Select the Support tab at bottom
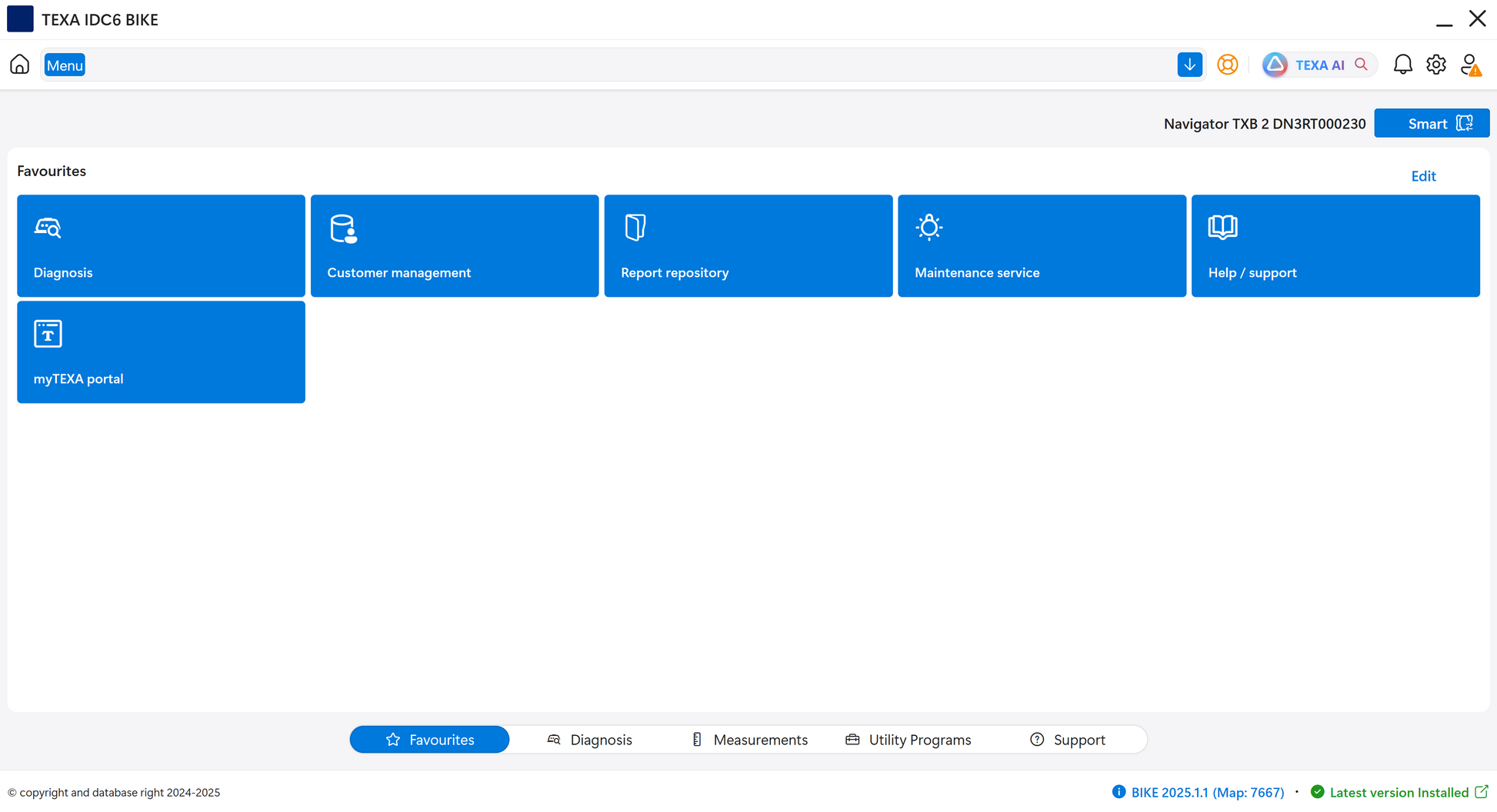Image resolution: width=1497 pixels, height=812 pixels. tap(1068, 740)
